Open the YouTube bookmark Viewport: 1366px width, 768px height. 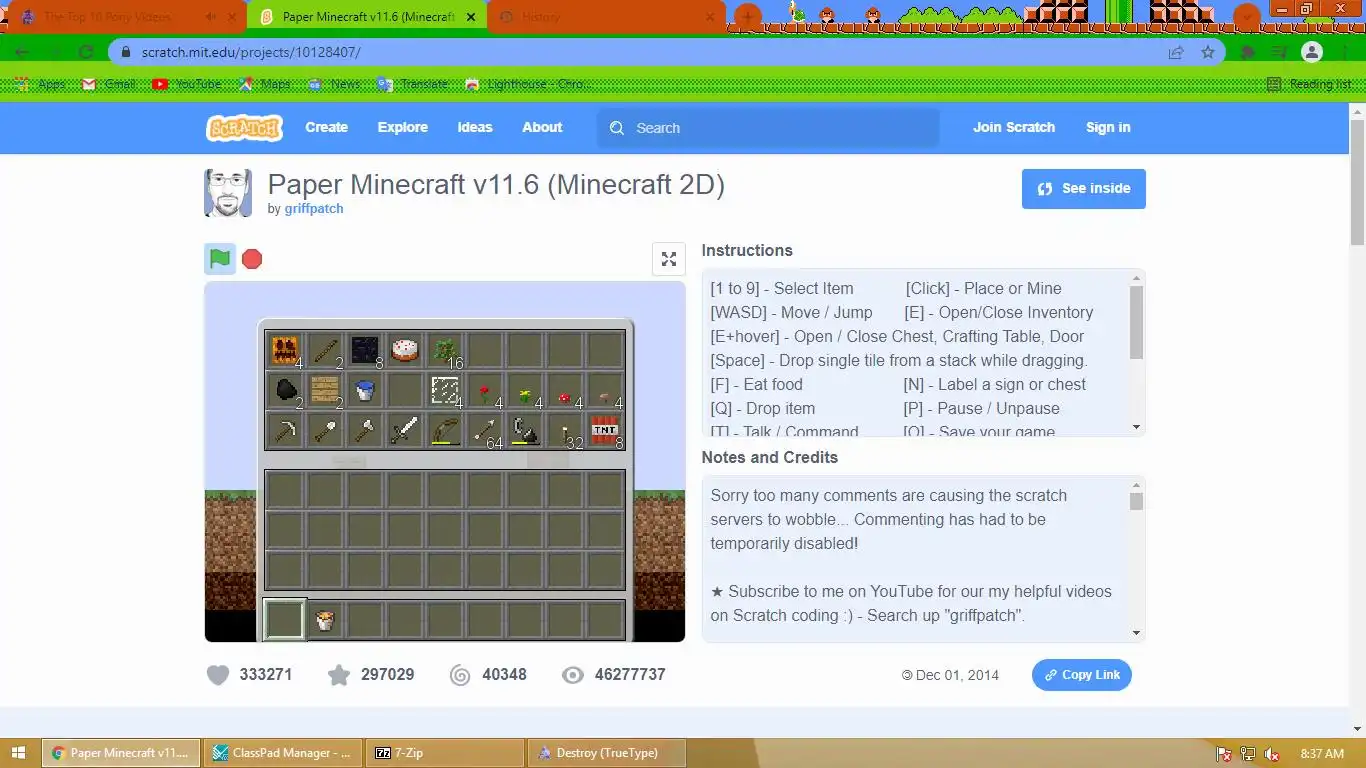click(188, 84)
